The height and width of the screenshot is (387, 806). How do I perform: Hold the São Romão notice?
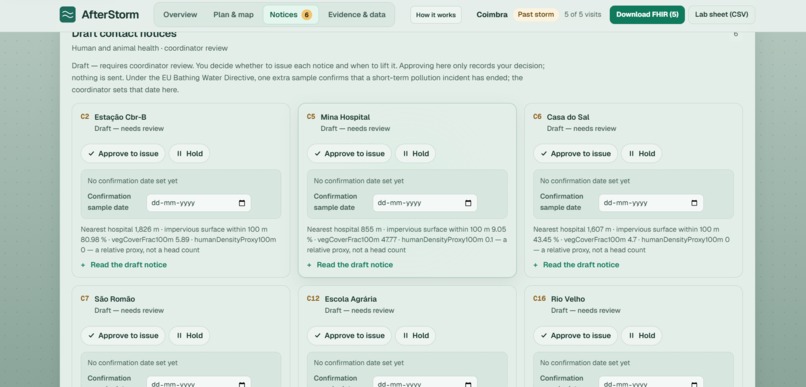tap(190, 336)
